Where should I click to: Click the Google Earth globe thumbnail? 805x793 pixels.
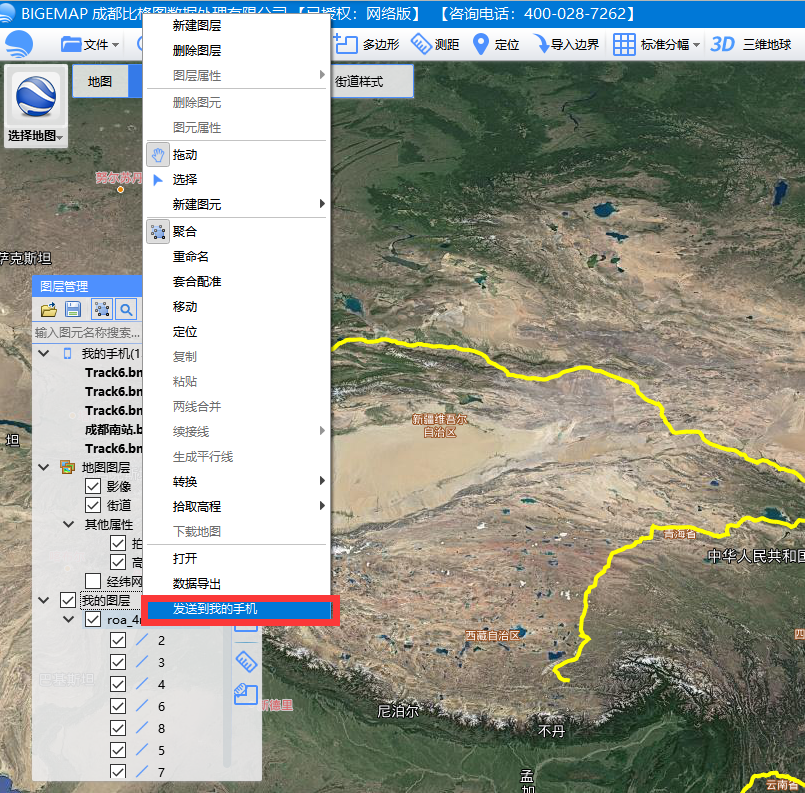[35, 96]
